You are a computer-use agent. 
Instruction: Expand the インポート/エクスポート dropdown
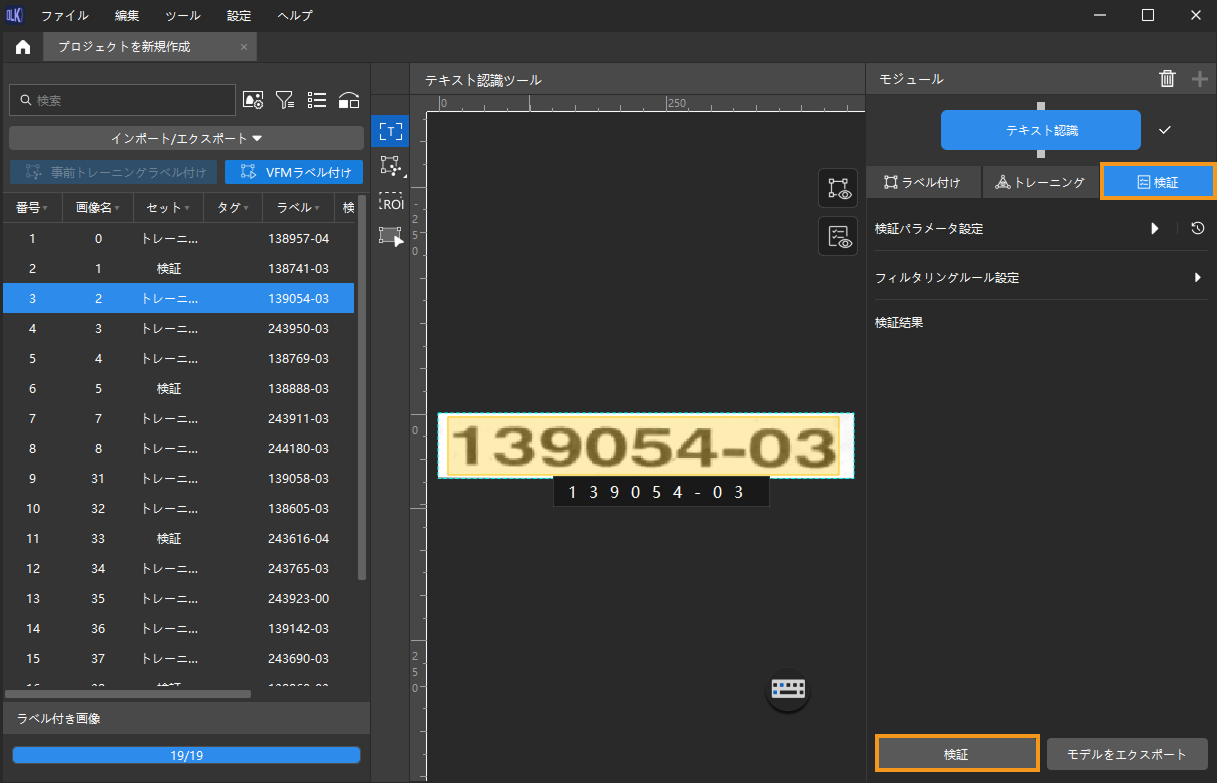coord(186,138)
